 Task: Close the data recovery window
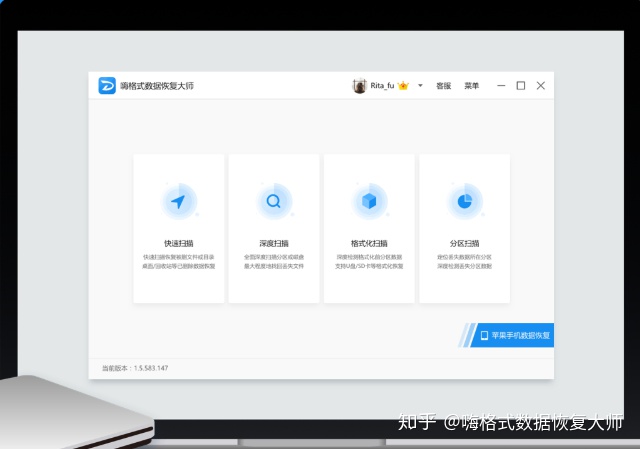(x=541, y=86)
